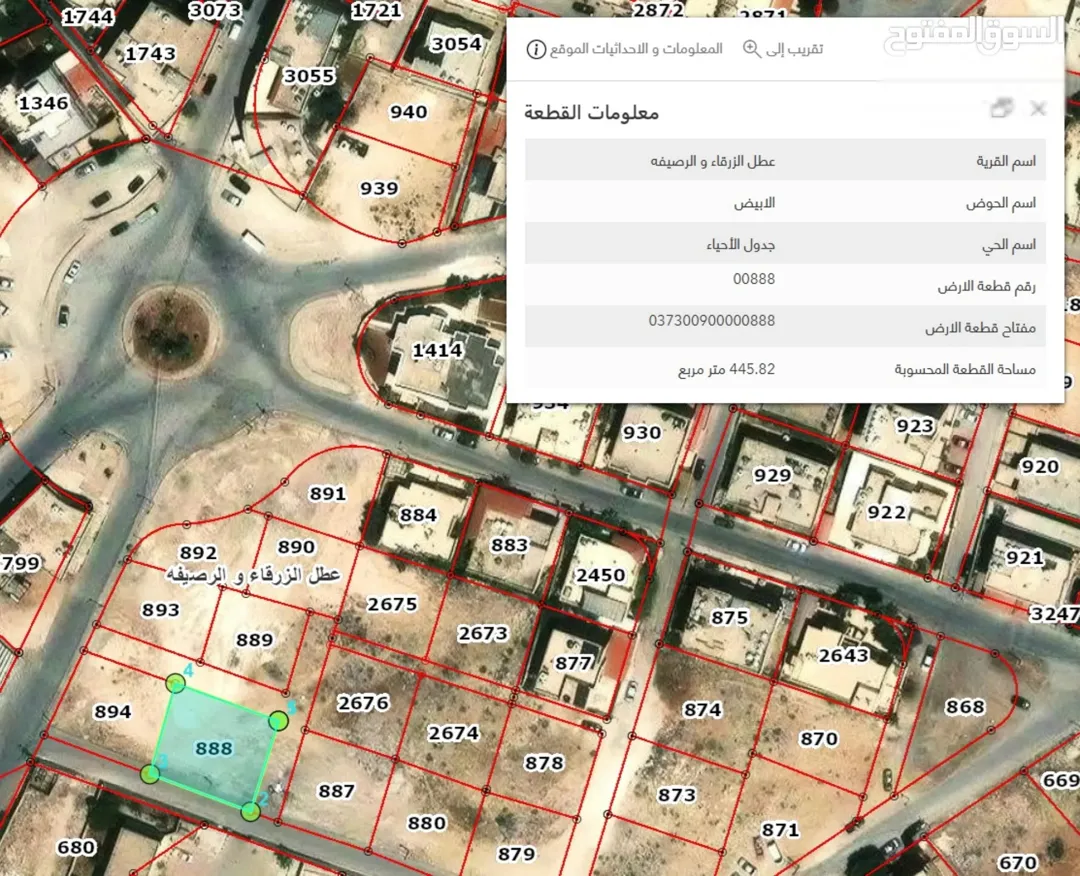Select parcel 889 on the map

(254, 640)
